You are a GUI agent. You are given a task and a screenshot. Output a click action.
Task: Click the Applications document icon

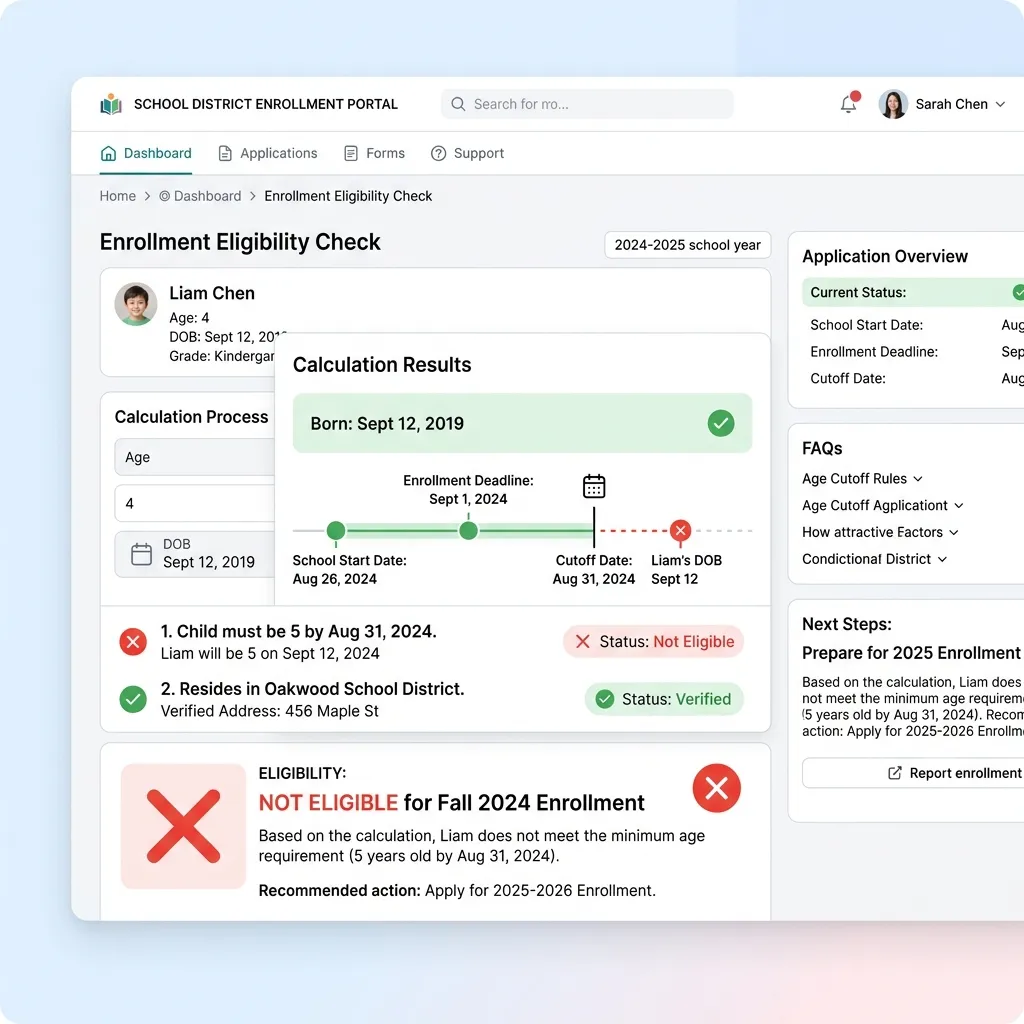click(x=225, y=153)
